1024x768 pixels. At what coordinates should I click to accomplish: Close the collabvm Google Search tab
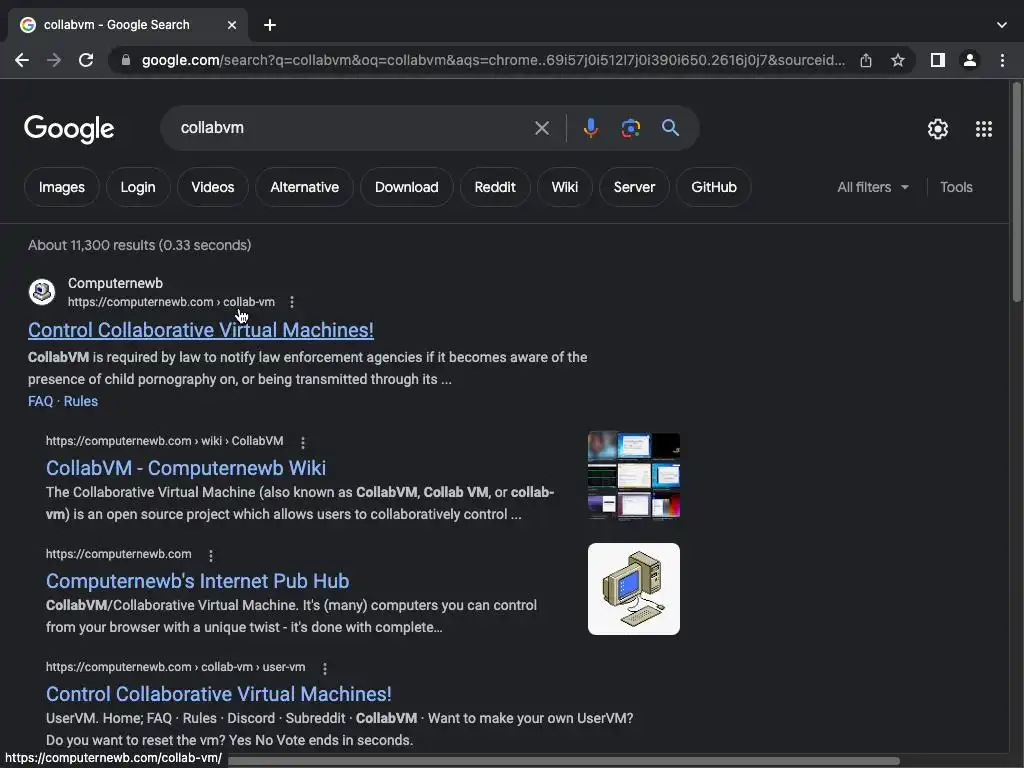point(232,25)
